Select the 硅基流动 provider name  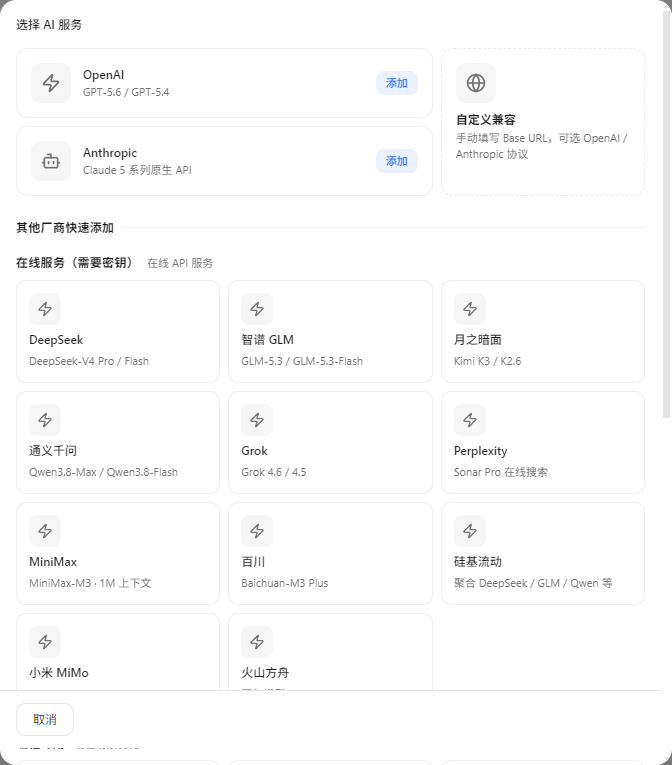pyautogui.click(x=478, y=562)
